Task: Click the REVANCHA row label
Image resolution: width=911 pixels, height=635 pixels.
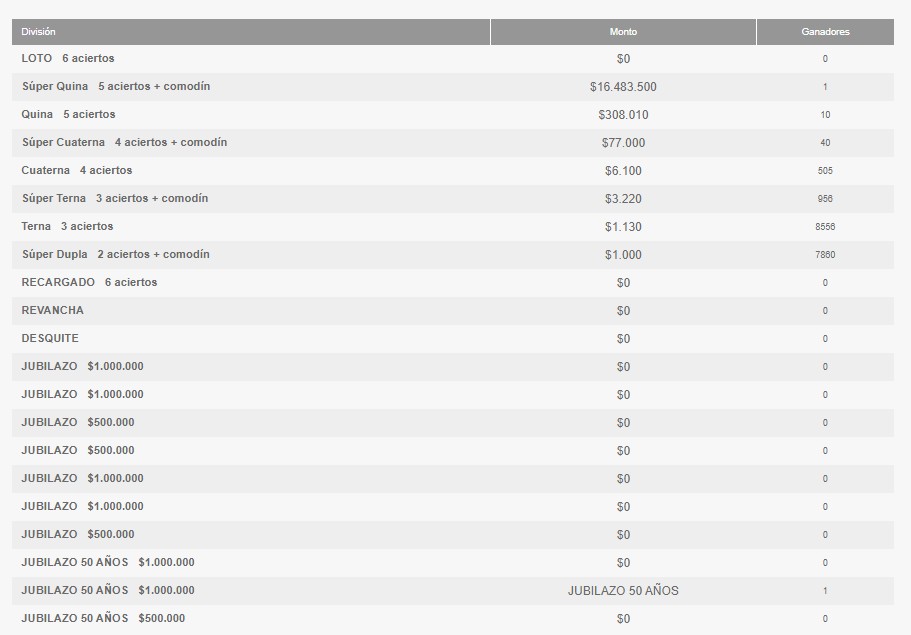Action: [52, 311]
